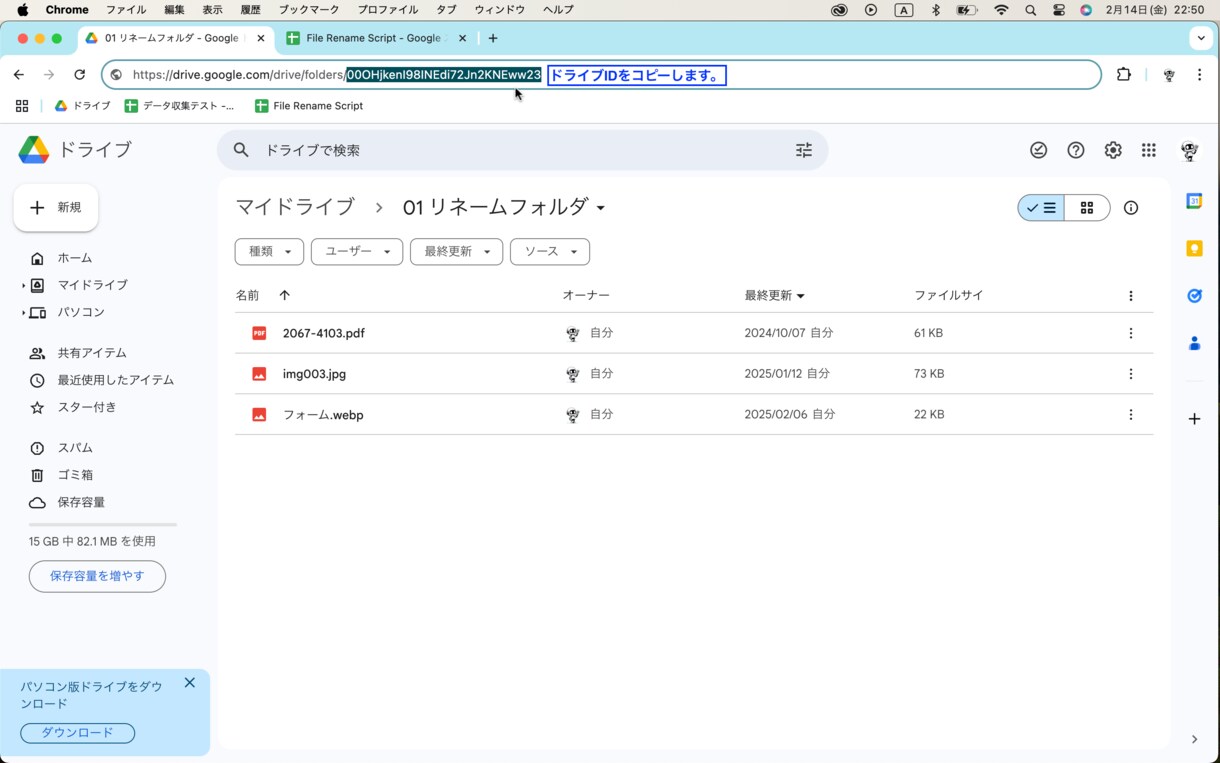The height and width of the screenshot is (763, 1220).
Task: Switch to File Rename Script tab
Action: click(x=376, y=38)
